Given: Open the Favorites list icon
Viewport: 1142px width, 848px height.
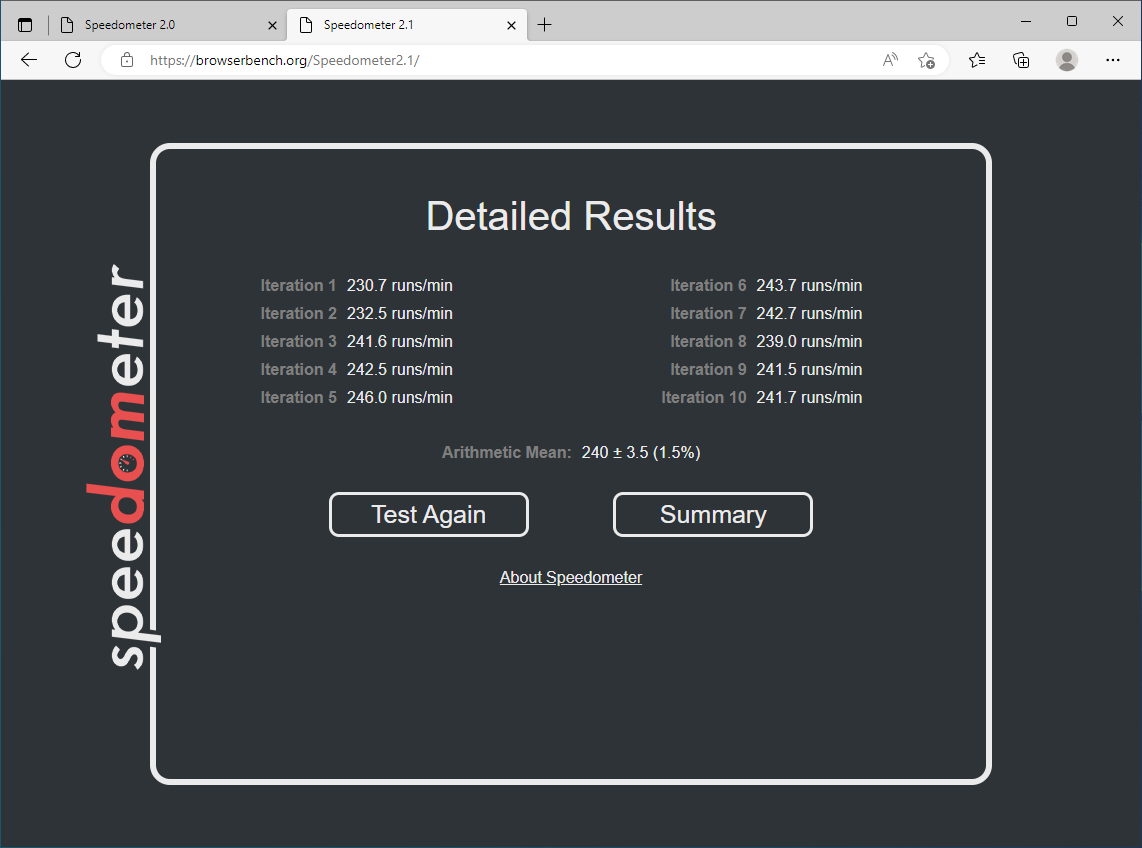Looking at the screenshot, I should (977, 60).
